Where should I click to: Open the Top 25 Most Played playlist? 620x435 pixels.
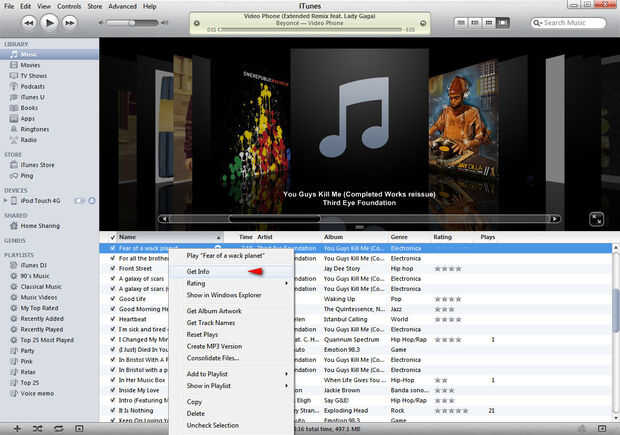(47, 340)
